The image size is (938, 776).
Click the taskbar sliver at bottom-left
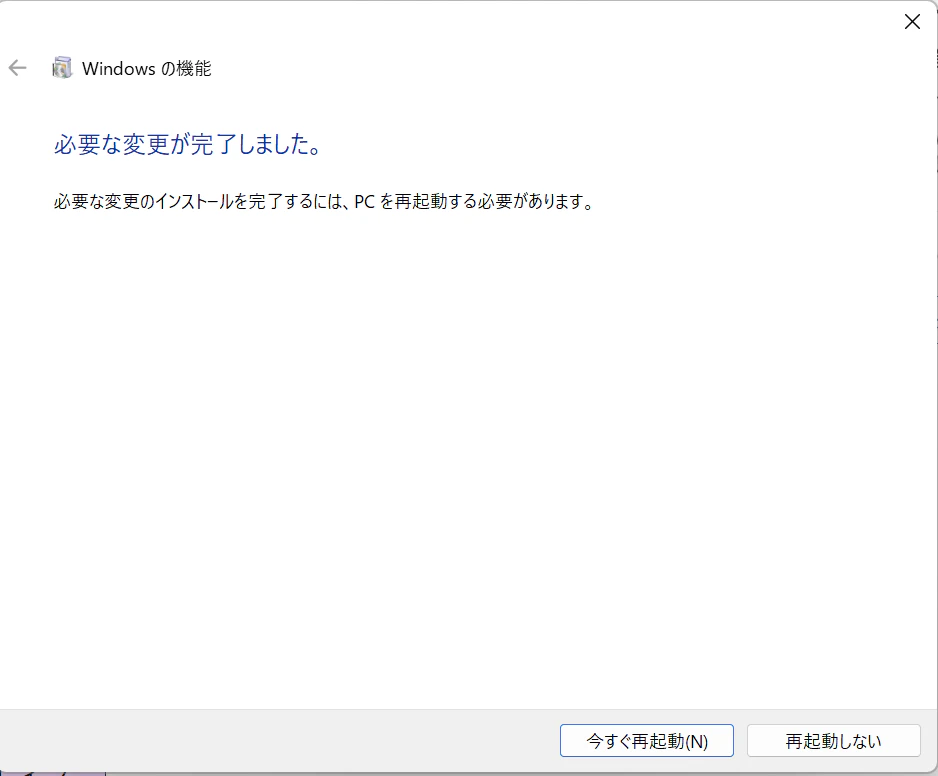(50, 772)
